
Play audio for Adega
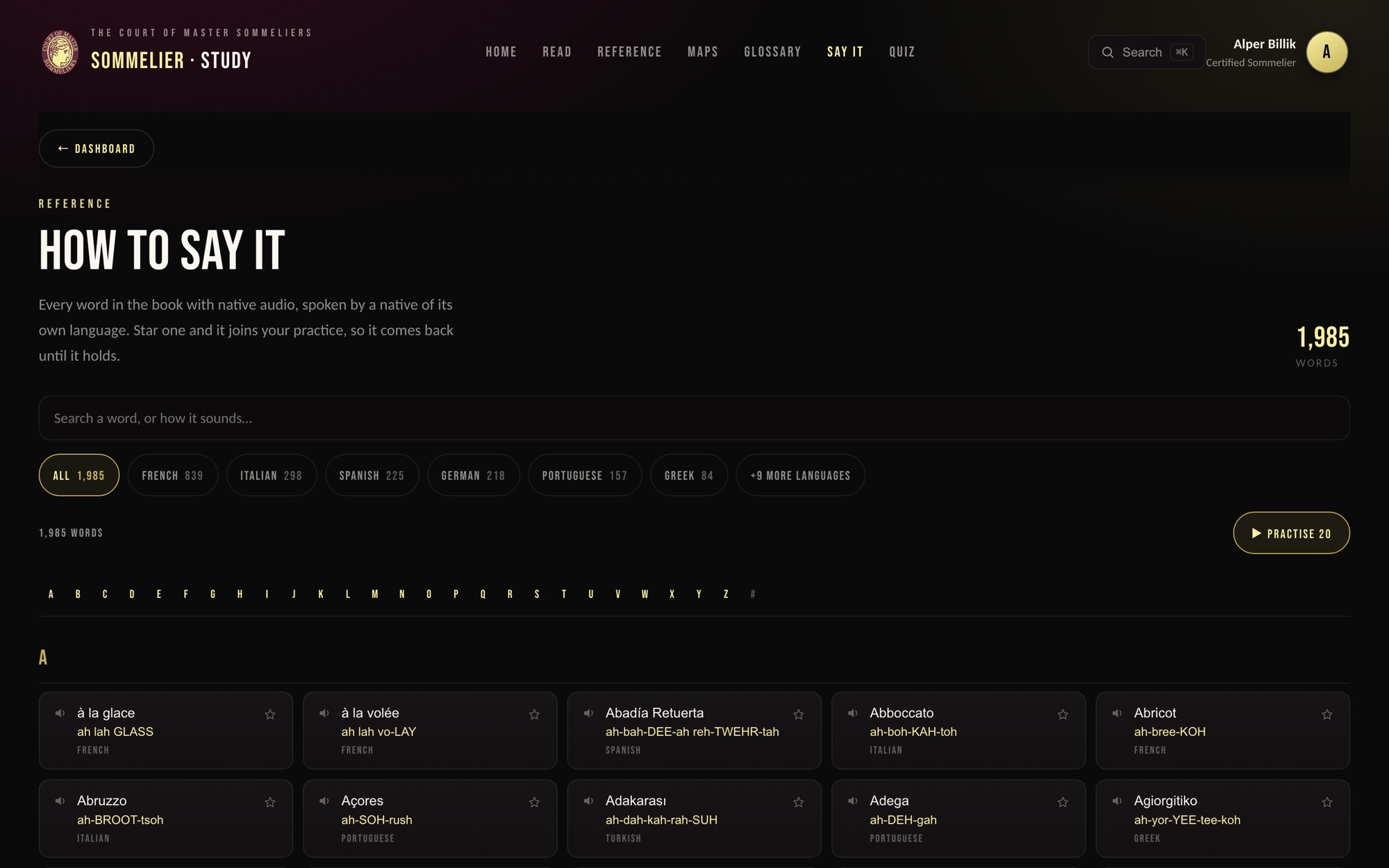pos(853,801)
